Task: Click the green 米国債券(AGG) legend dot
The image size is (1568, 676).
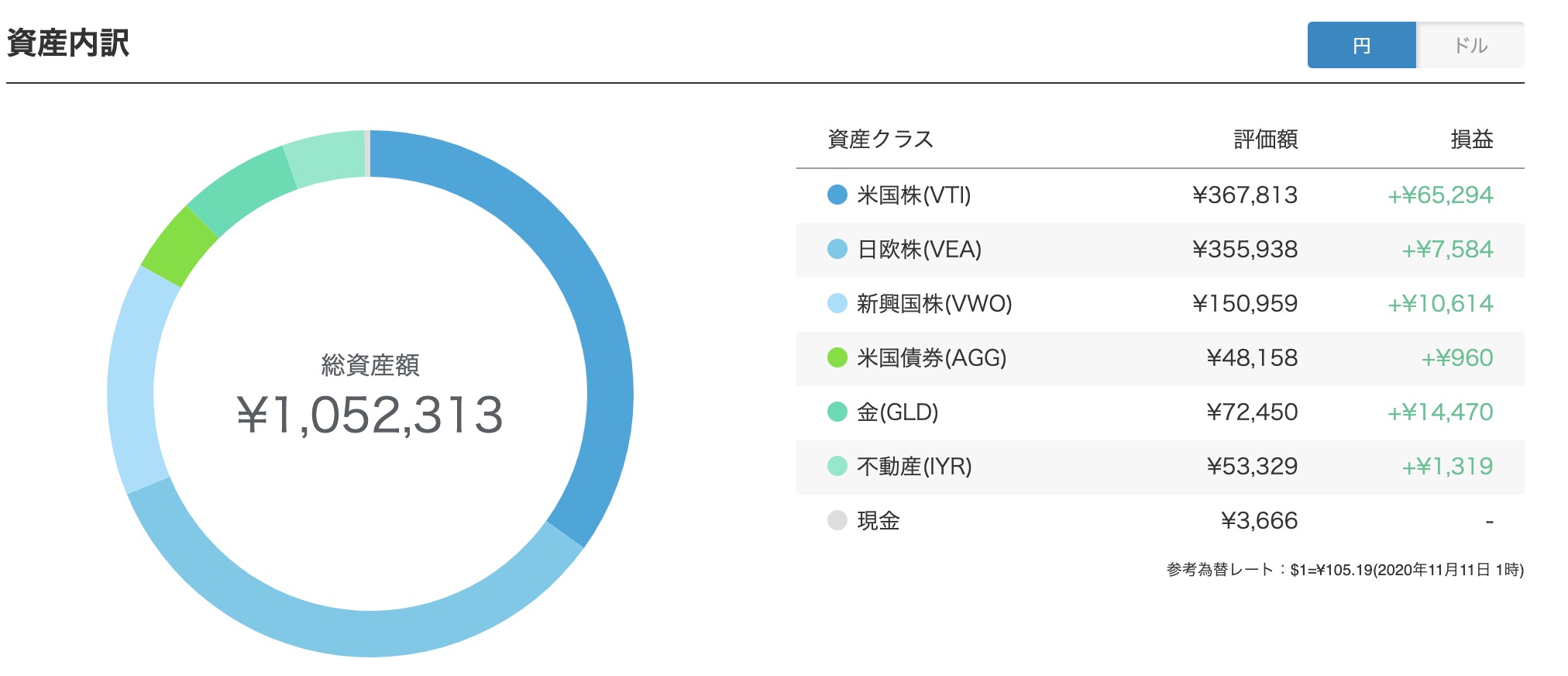Action: coord(837,357)
